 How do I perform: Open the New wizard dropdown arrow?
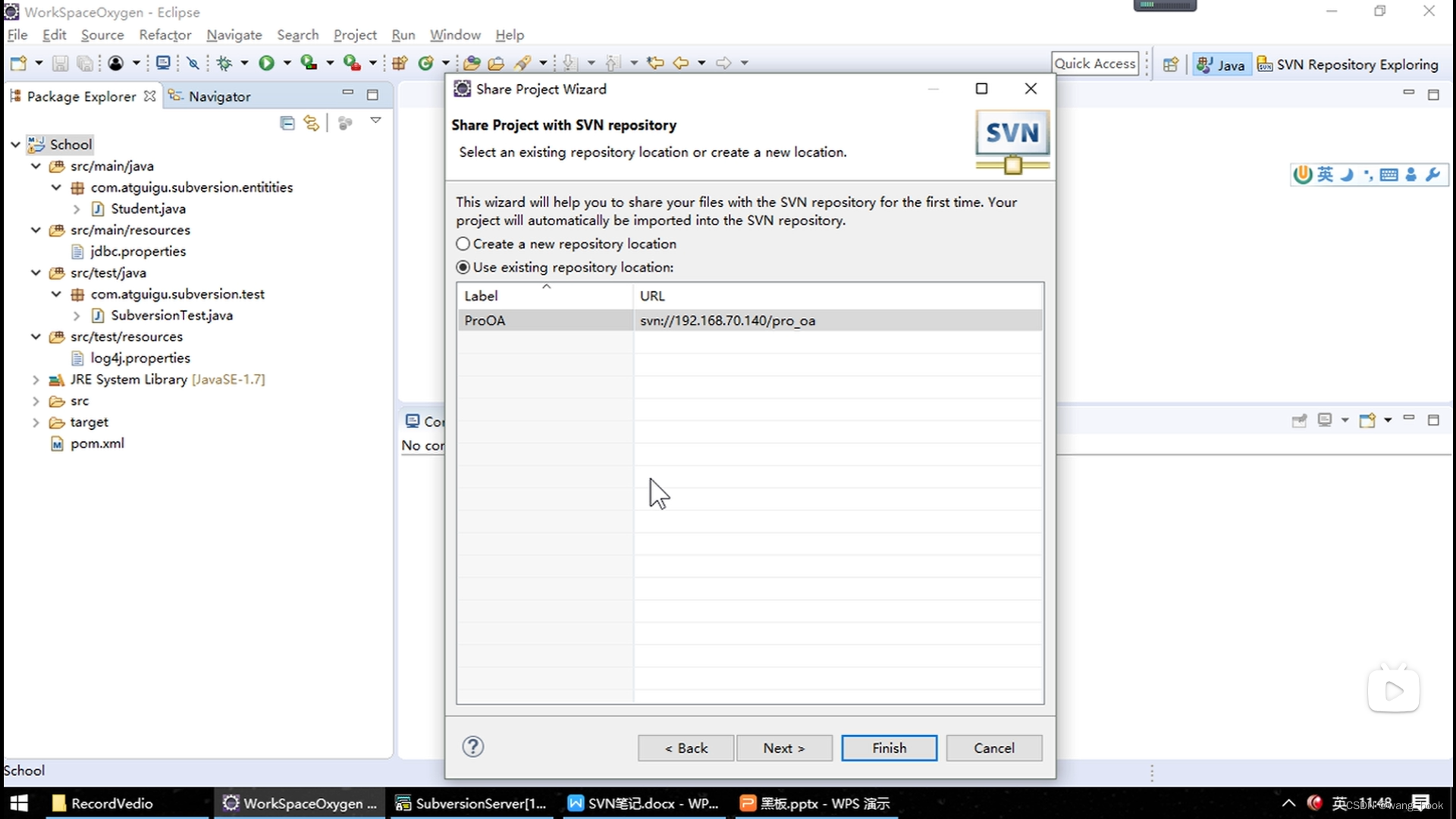point(38,63)
